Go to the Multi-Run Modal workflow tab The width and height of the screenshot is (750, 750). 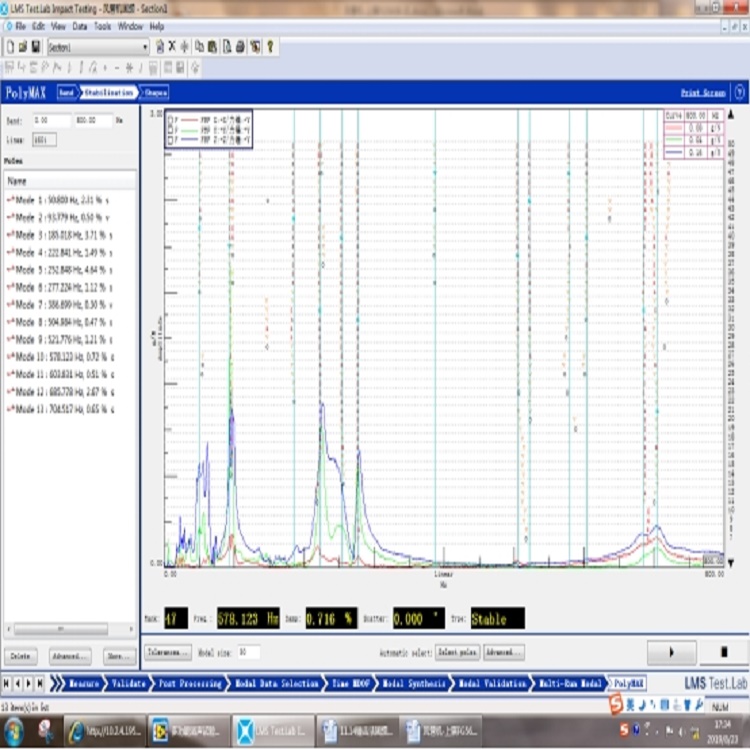pos(570,684)
